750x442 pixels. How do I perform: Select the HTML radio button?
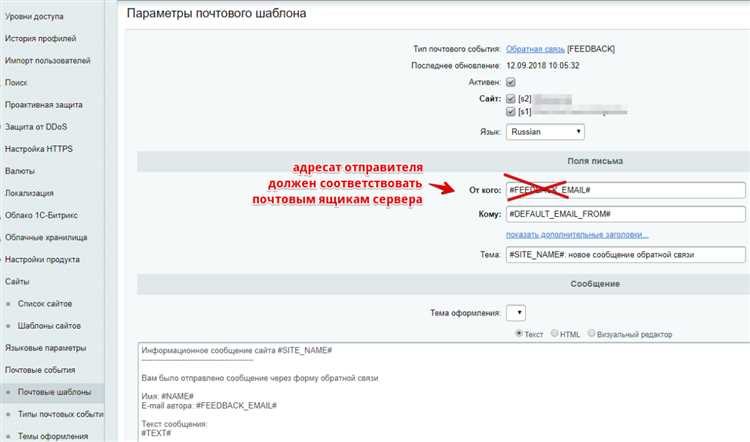click(x=554, y=333)
